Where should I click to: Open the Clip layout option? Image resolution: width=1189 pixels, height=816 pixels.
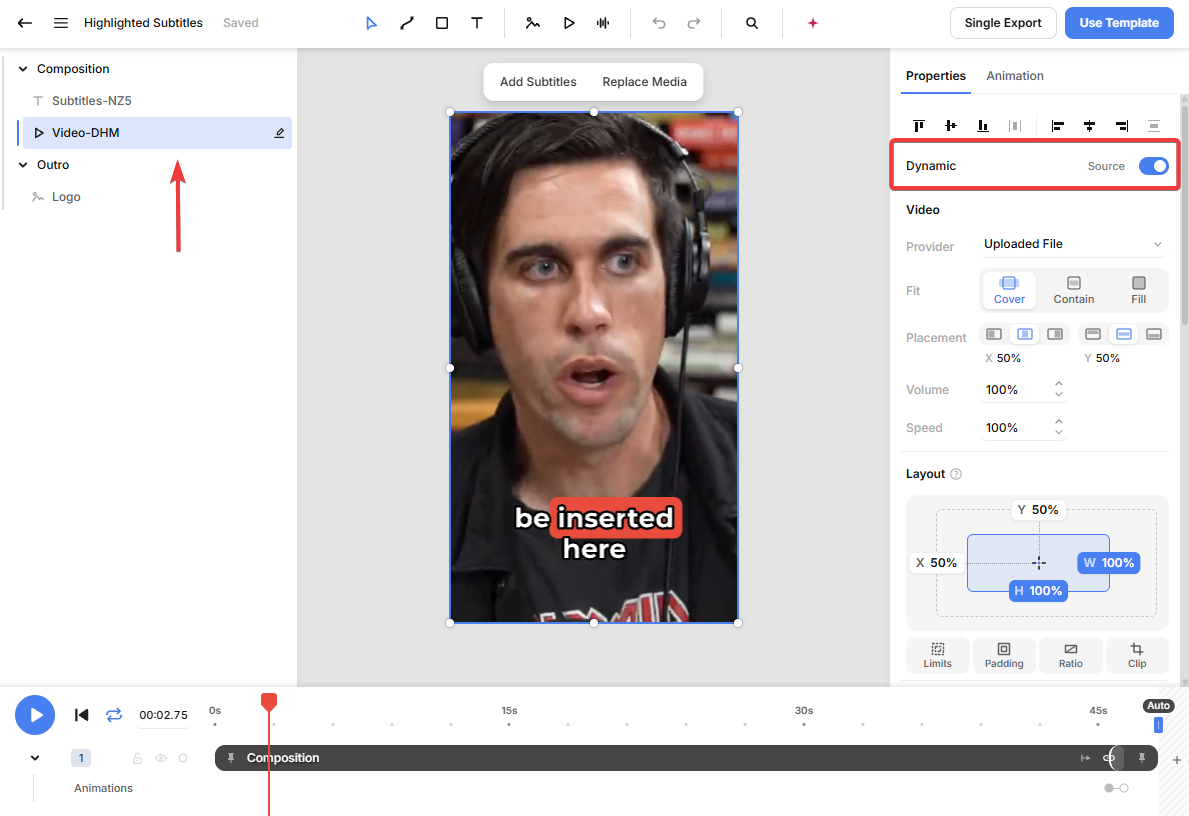point(1137,655)
